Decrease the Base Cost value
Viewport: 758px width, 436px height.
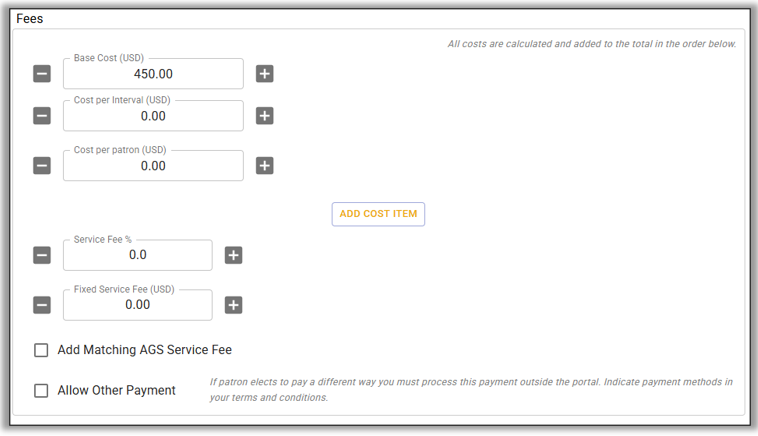pyautogui.click(x=42, y=74)
